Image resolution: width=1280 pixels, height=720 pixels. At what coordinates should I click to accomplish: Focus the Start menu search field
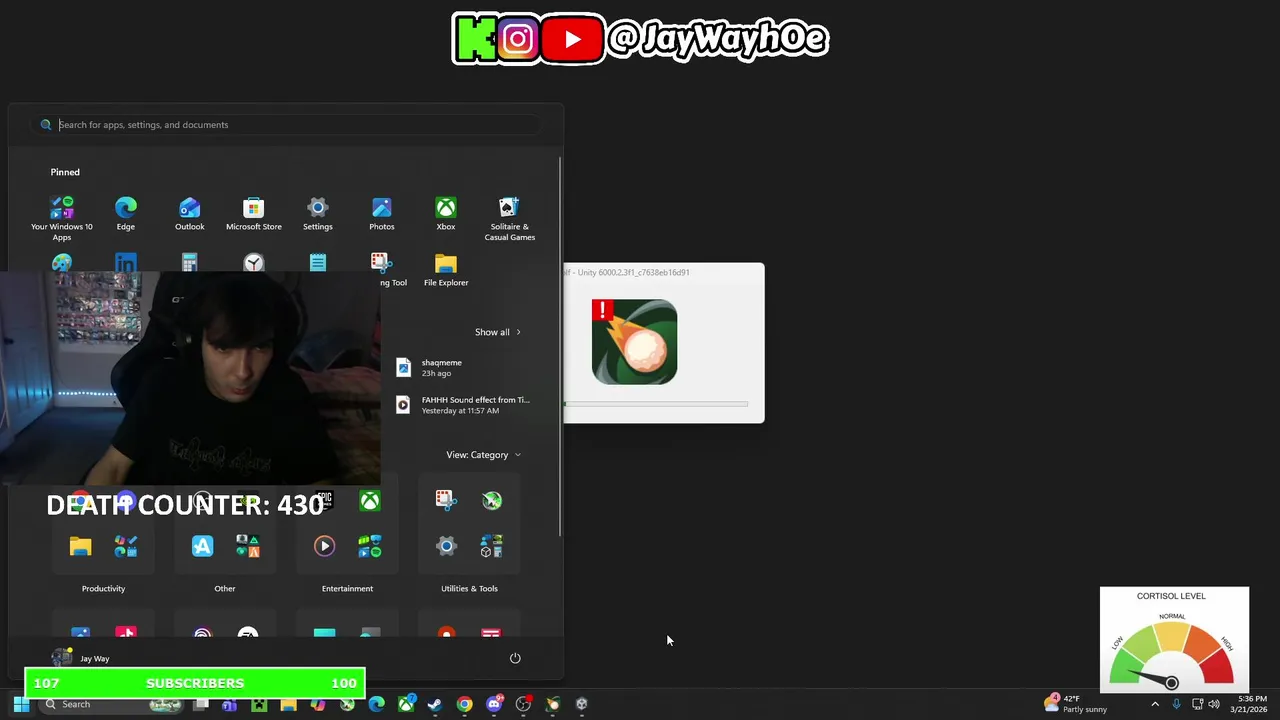click(x=287, y=125)
